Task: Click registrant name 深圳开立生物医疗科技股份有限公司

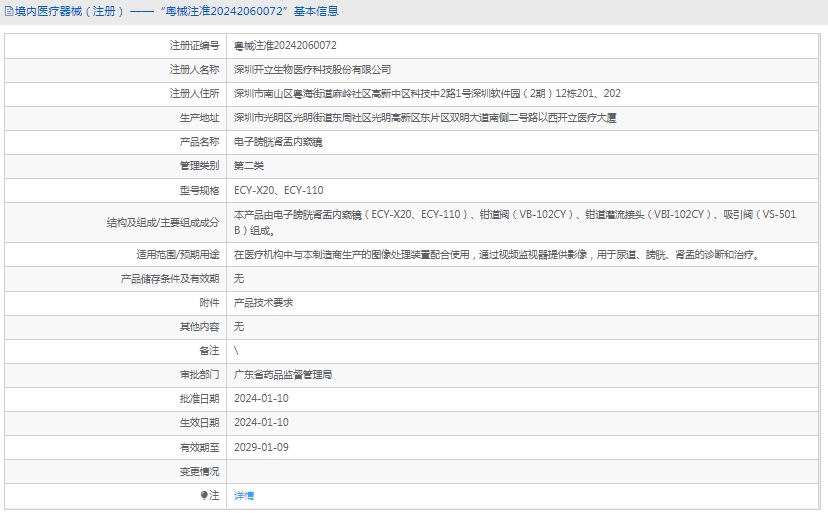Action: point(312,70)
